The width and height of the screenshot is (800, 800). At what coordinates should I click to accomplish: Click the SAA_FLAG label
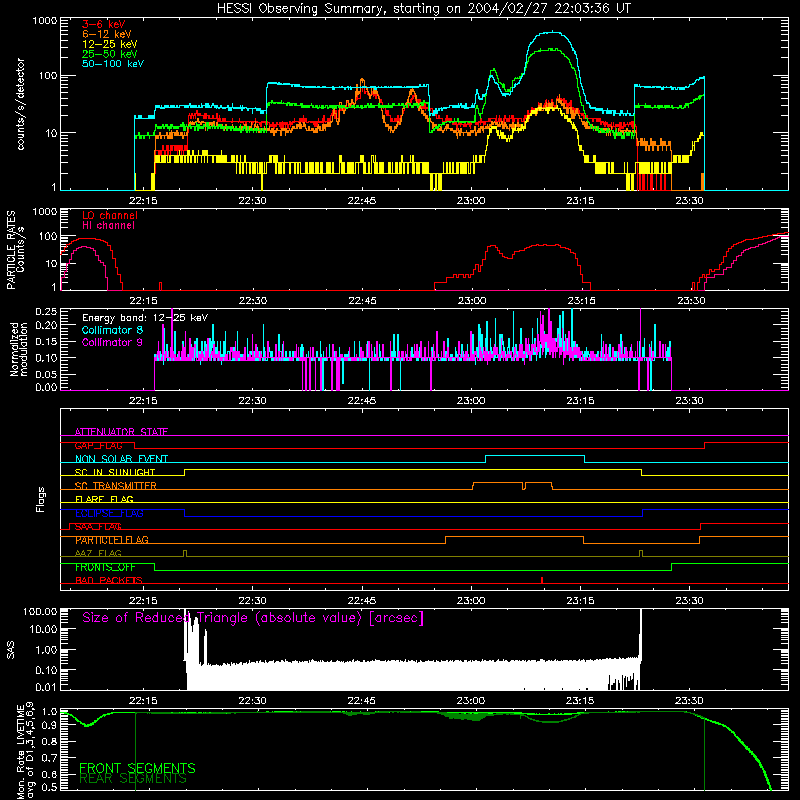(x=98, y=527)
